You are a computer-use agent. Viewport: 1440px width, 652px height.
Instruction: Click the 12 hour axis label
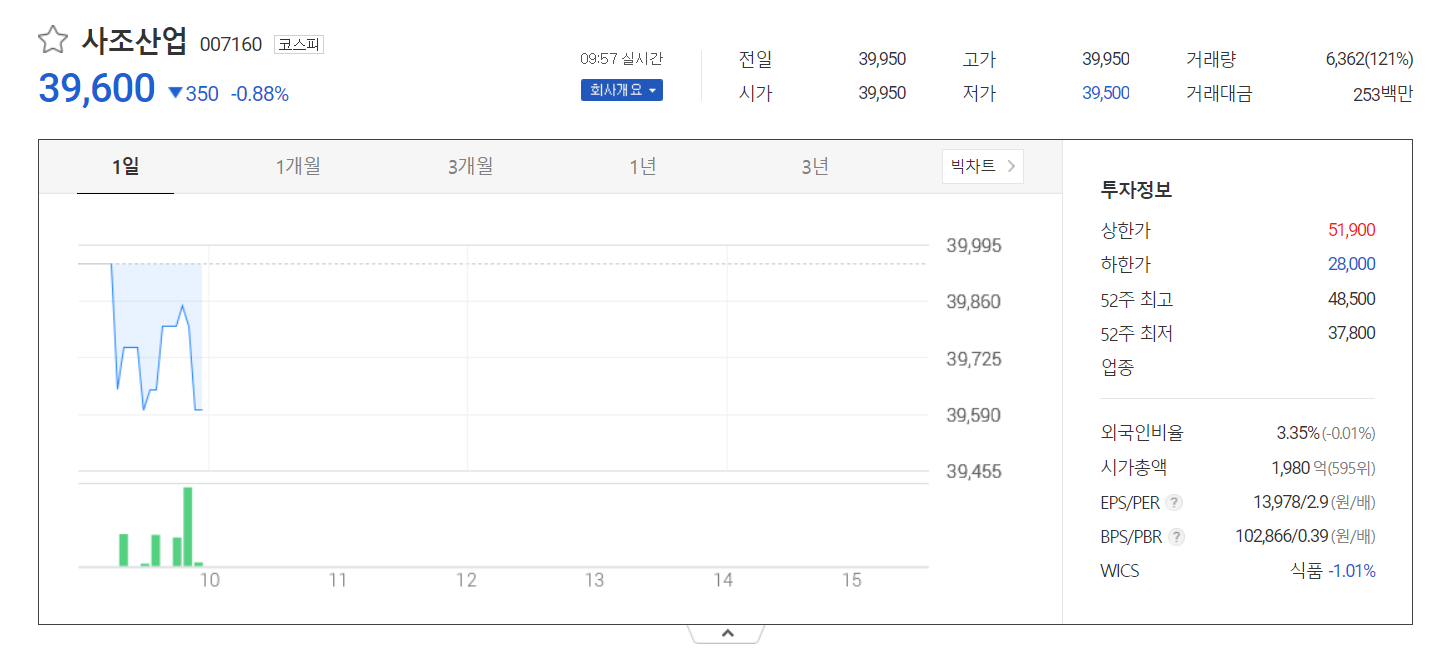[x=466, y=580]
